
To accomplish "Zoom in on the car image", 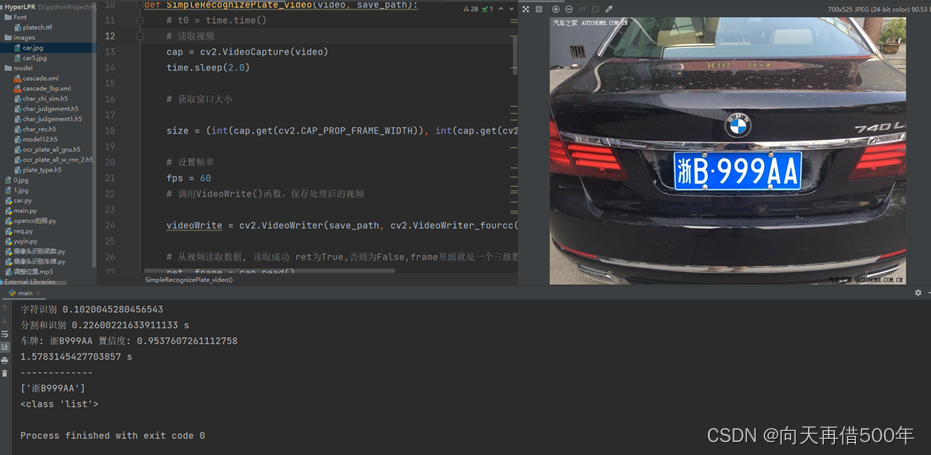I will click(556, 10).
